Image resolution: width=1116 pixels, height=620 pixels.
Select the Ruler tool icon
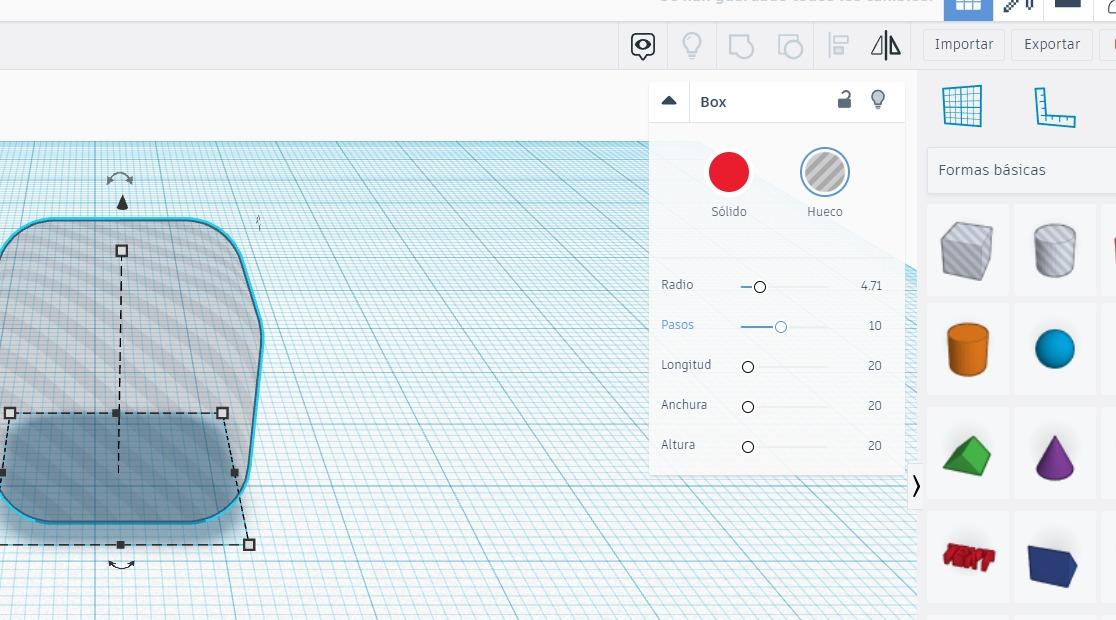tap(1054, 107)
